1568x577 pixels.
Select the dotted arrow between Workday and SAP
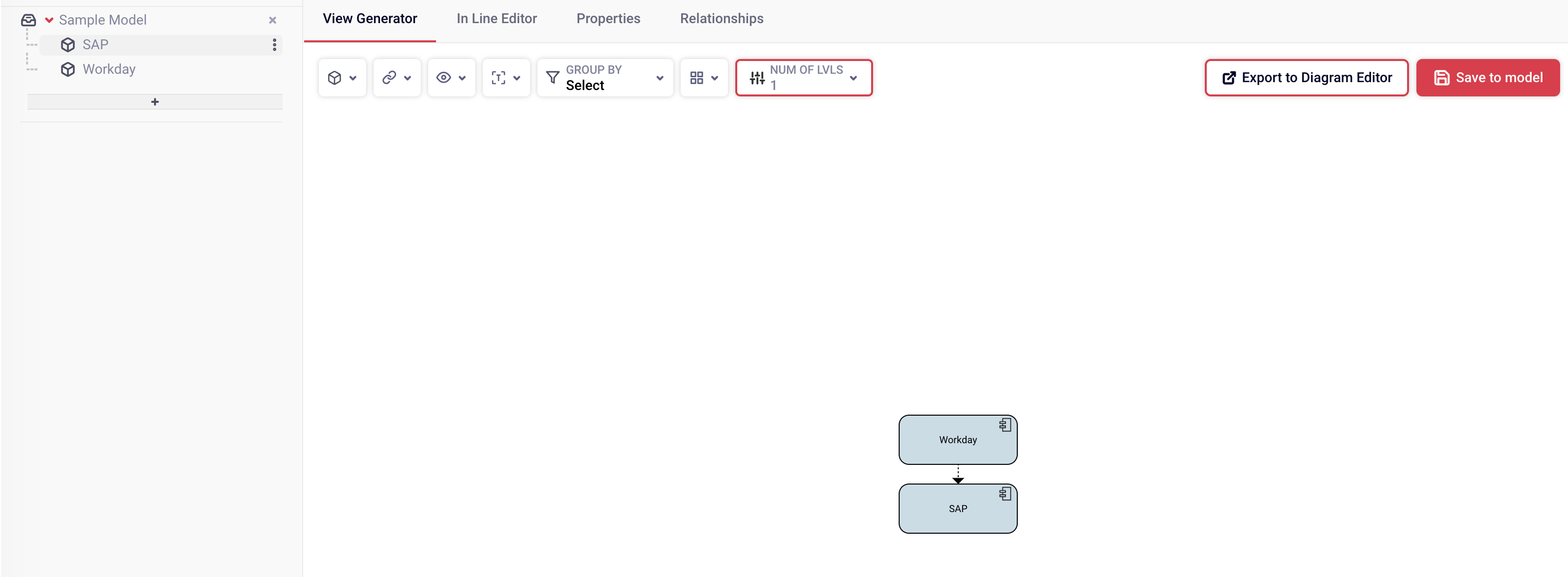(958, 474)
